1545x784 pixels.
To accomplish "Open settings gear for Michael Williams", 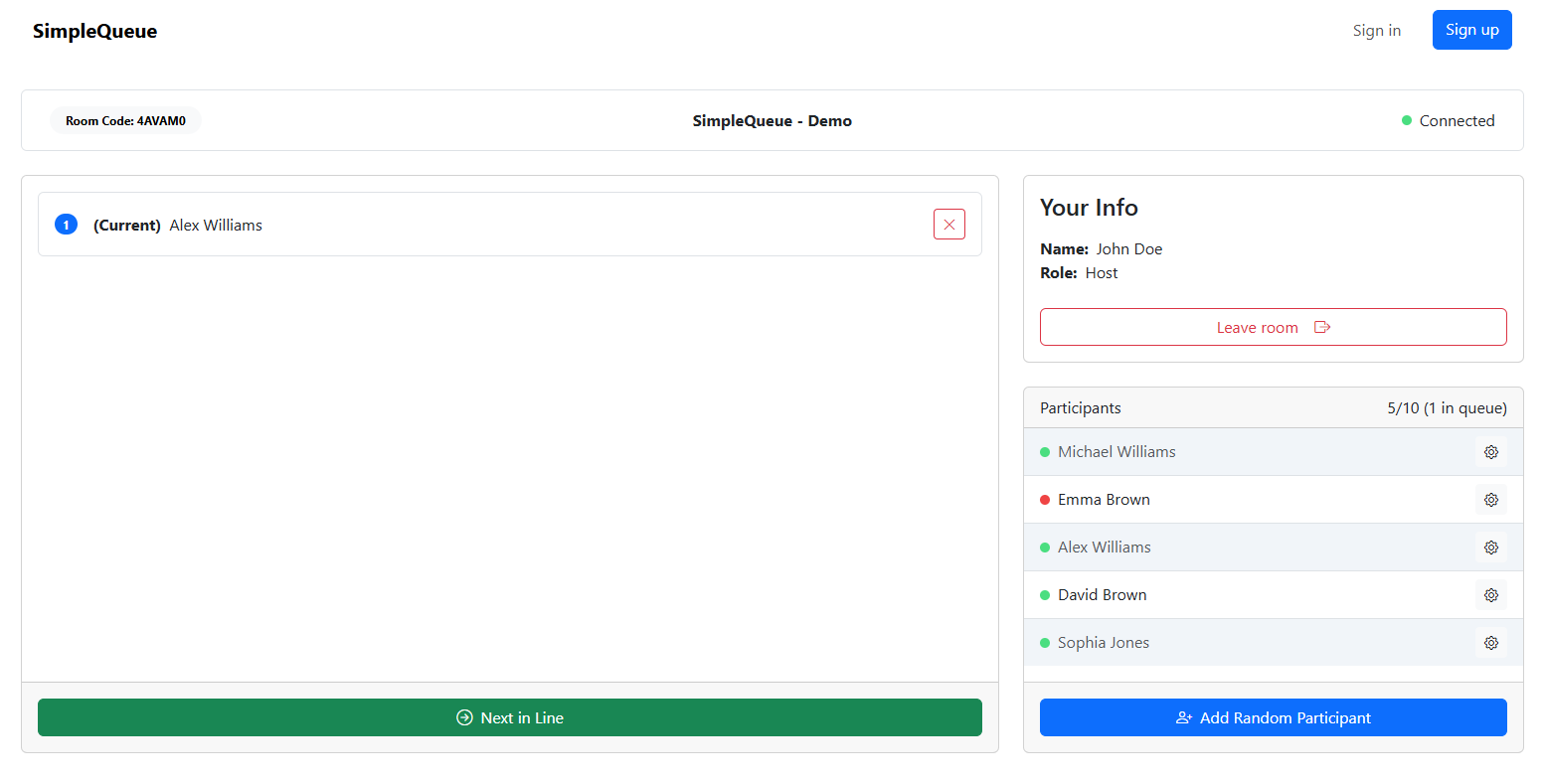I will tap(1490, 451).
